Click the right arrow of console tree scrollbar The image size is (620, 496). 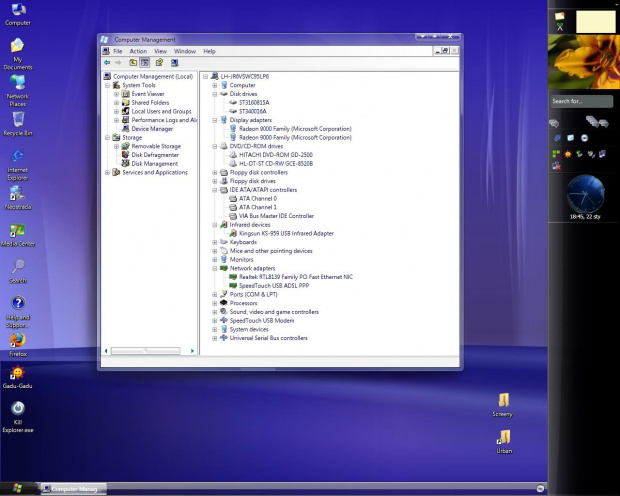click(192, 351)
